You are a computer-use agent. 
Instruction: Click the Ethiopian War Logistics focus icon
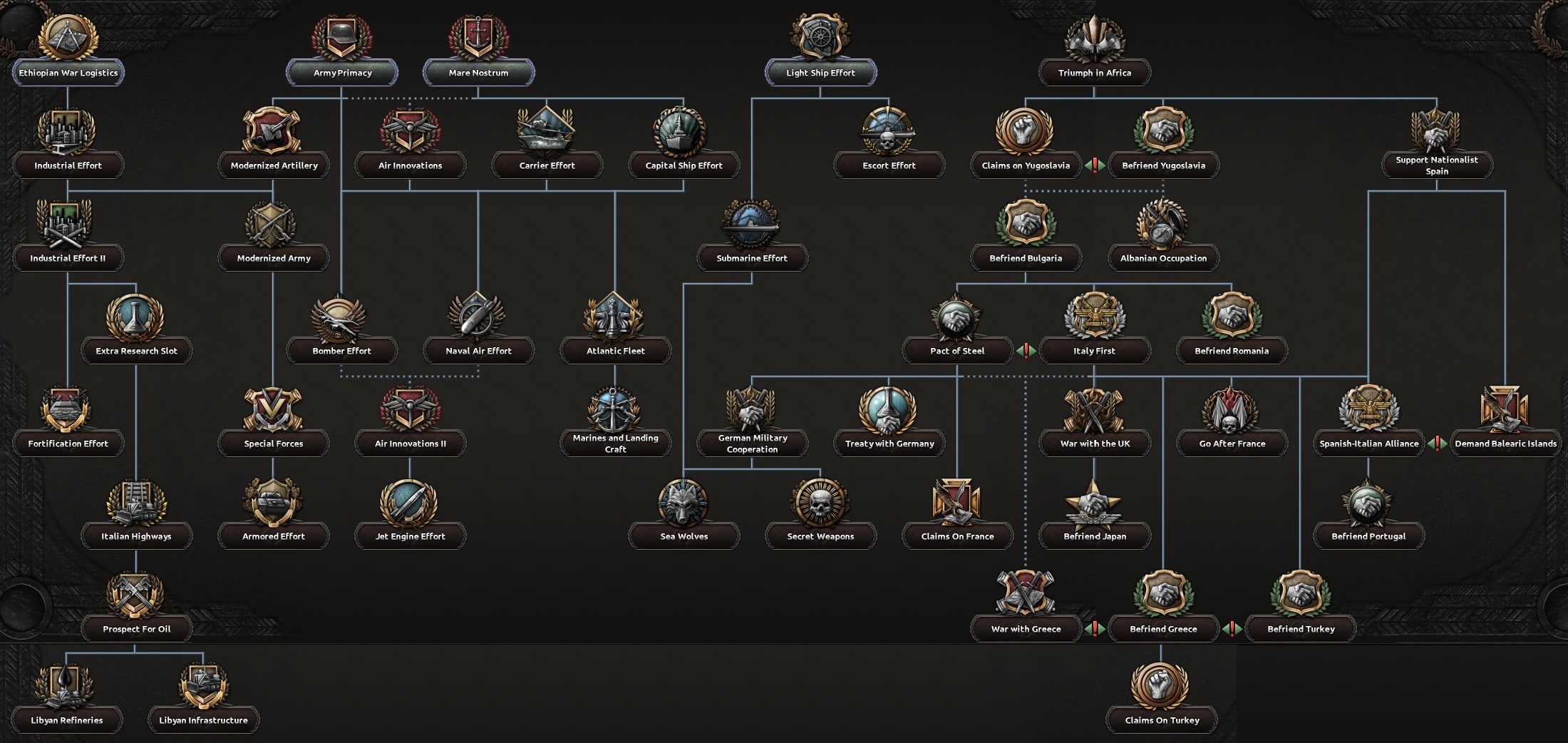(68, 39)
